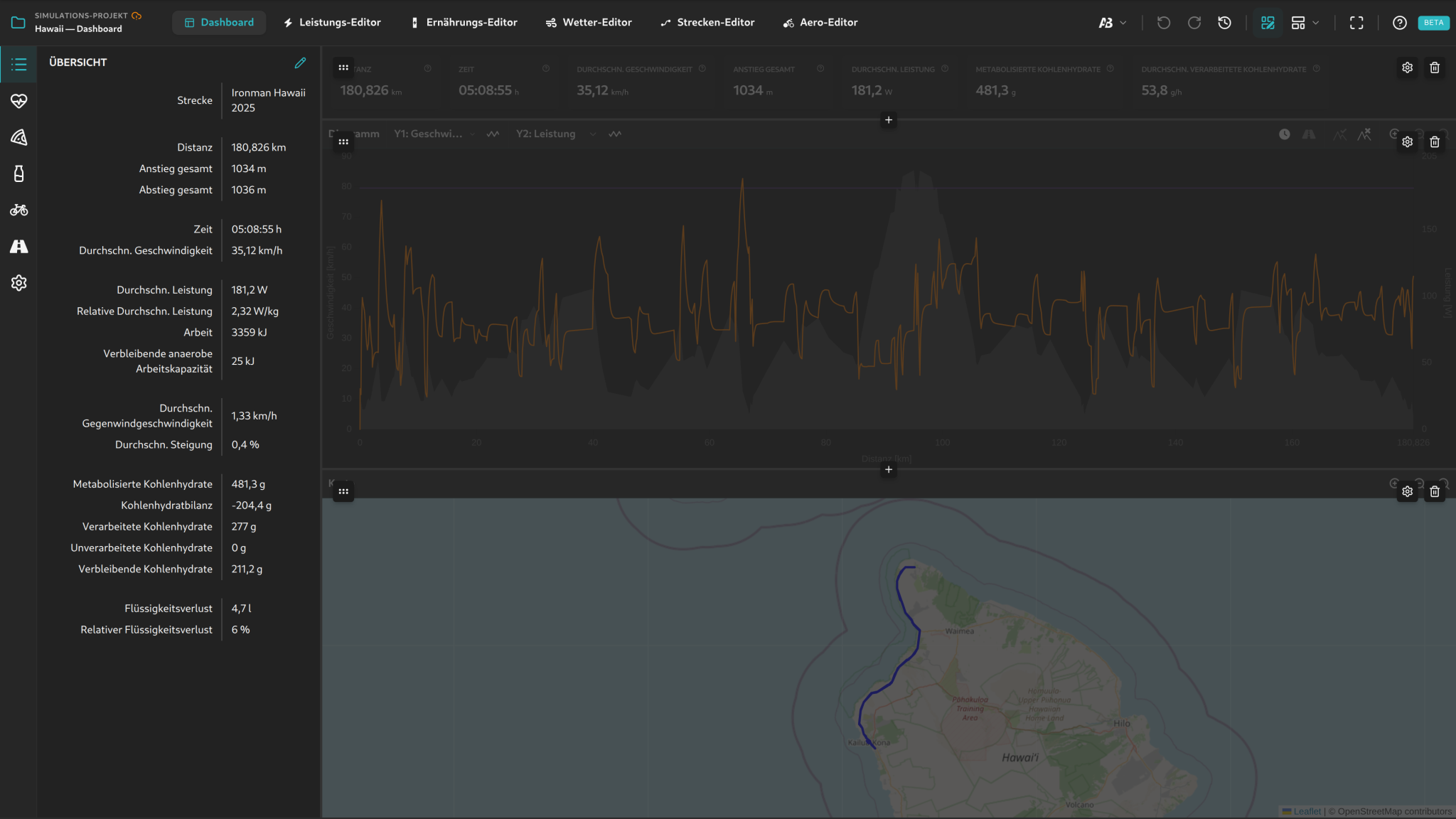The image size is (1456, 819).
Task: Grab the map widget drag handle
Action: (343, 491)
